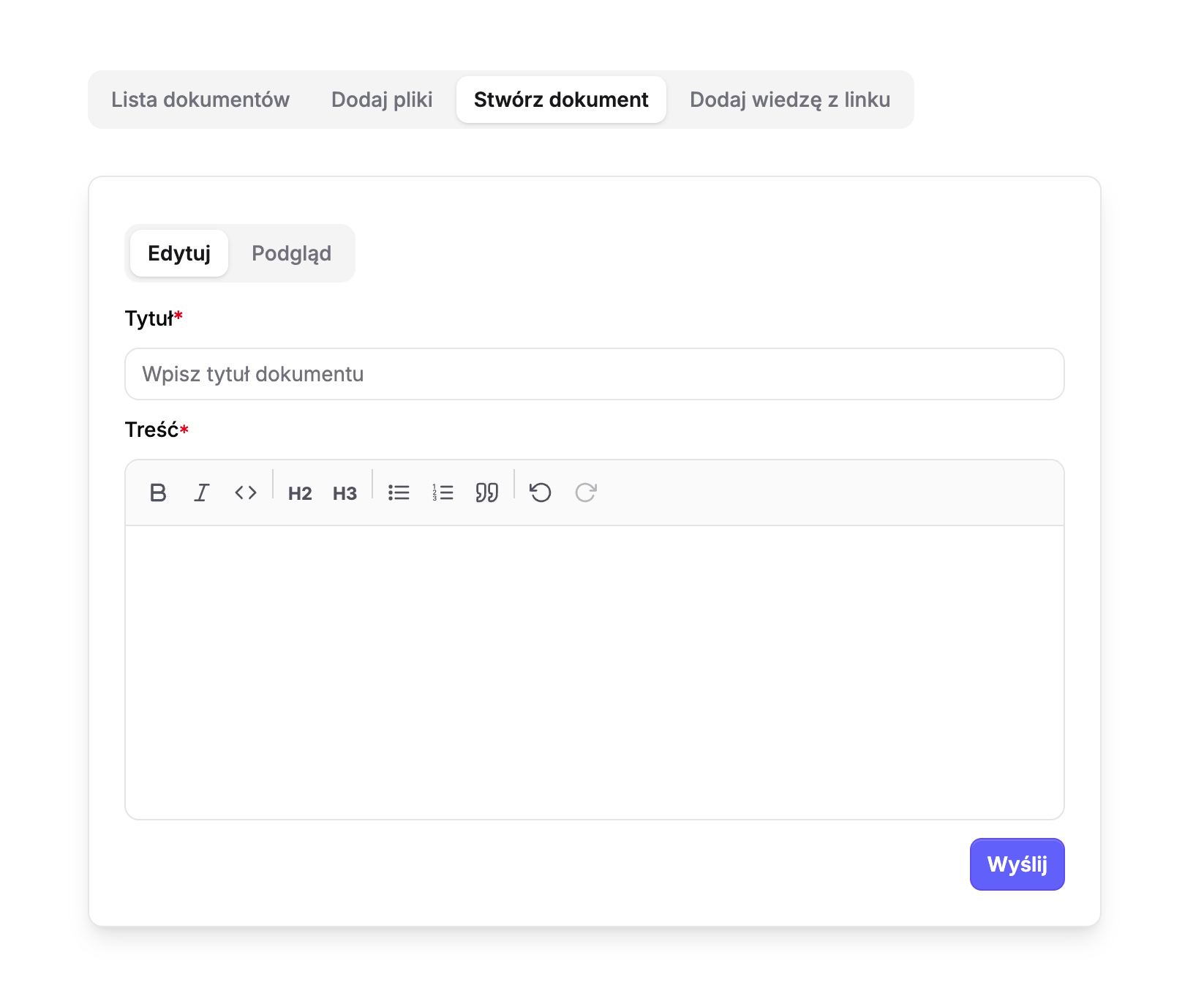Insert a bulleted list
This screenshot has height=1007, width=1204.
(399, 493)
